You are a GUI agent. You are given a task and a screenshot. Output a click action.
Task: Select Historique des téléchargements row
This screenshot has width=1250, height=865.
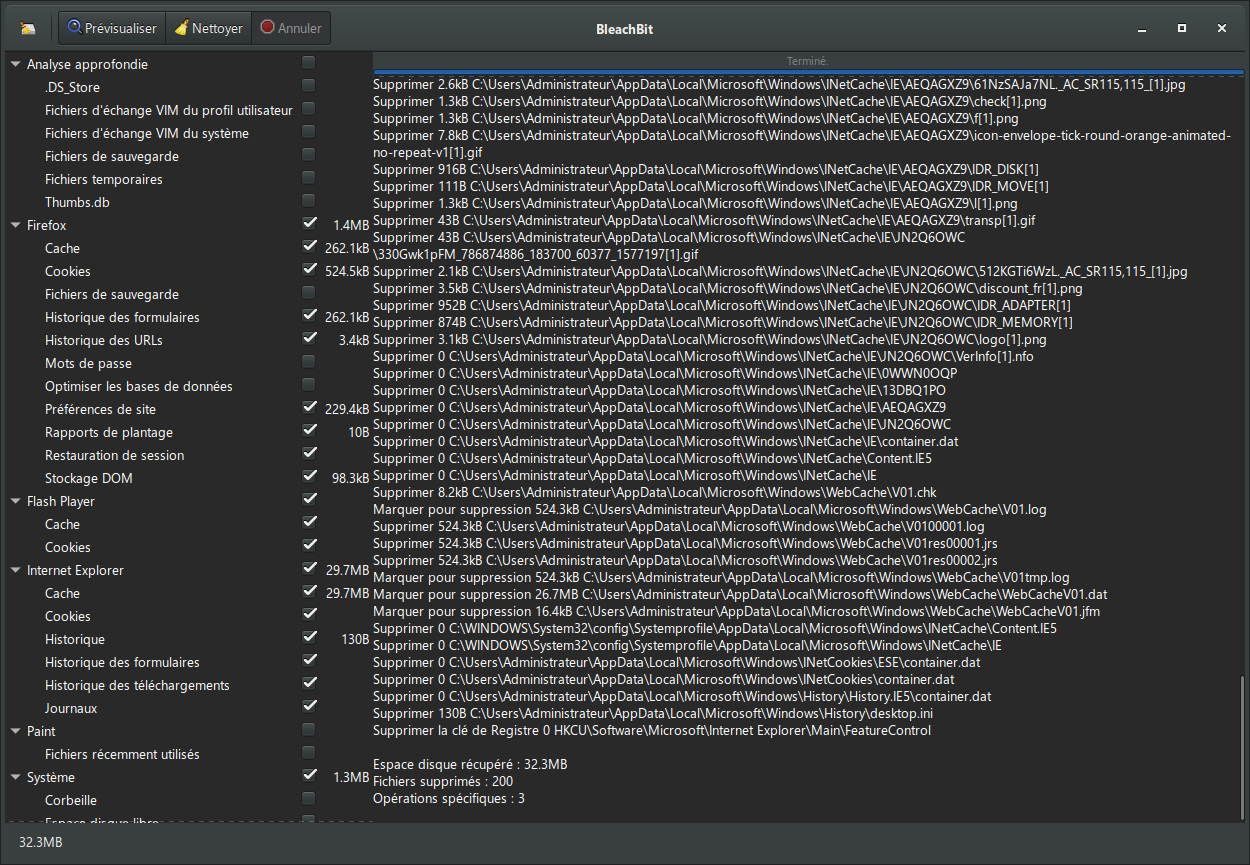[187, 685]
